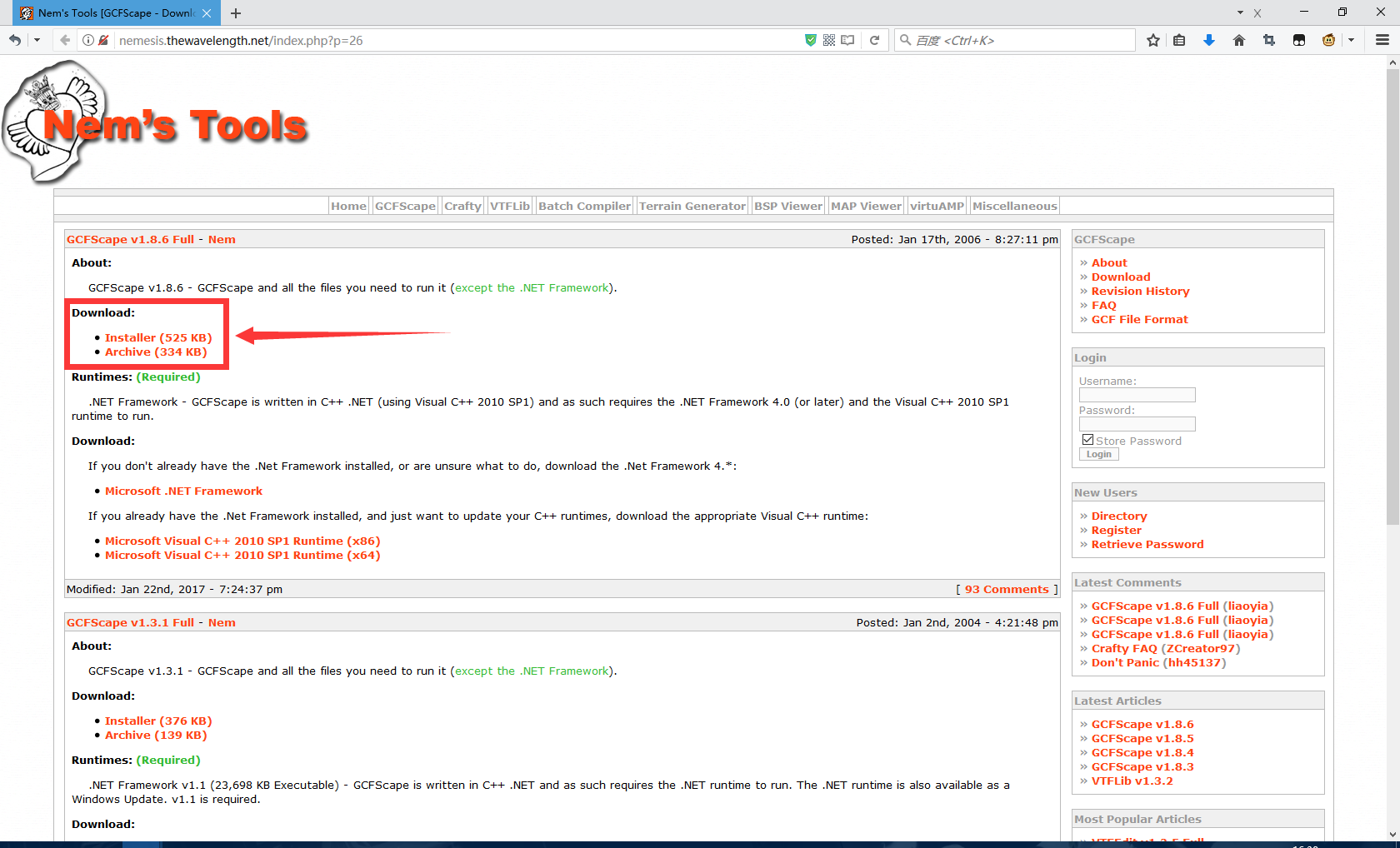The width and height of the screenshot is (1400, 848).
Task: Click the crossed-out lock security icon
Action: click(x=103, y=40)
